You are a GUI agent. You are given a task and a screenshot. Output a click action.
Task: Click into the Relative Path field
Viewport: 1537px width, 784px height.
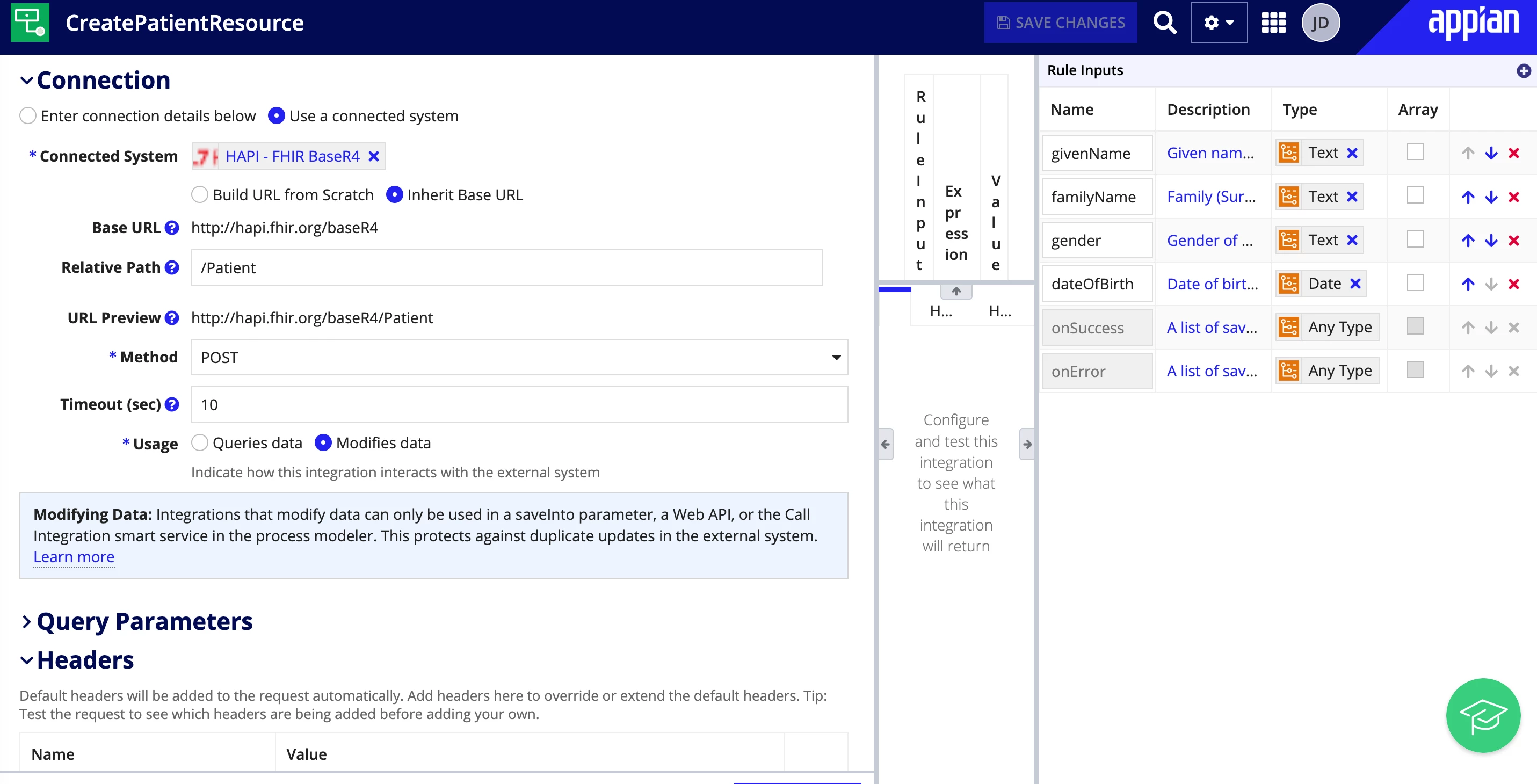point(506,267)
